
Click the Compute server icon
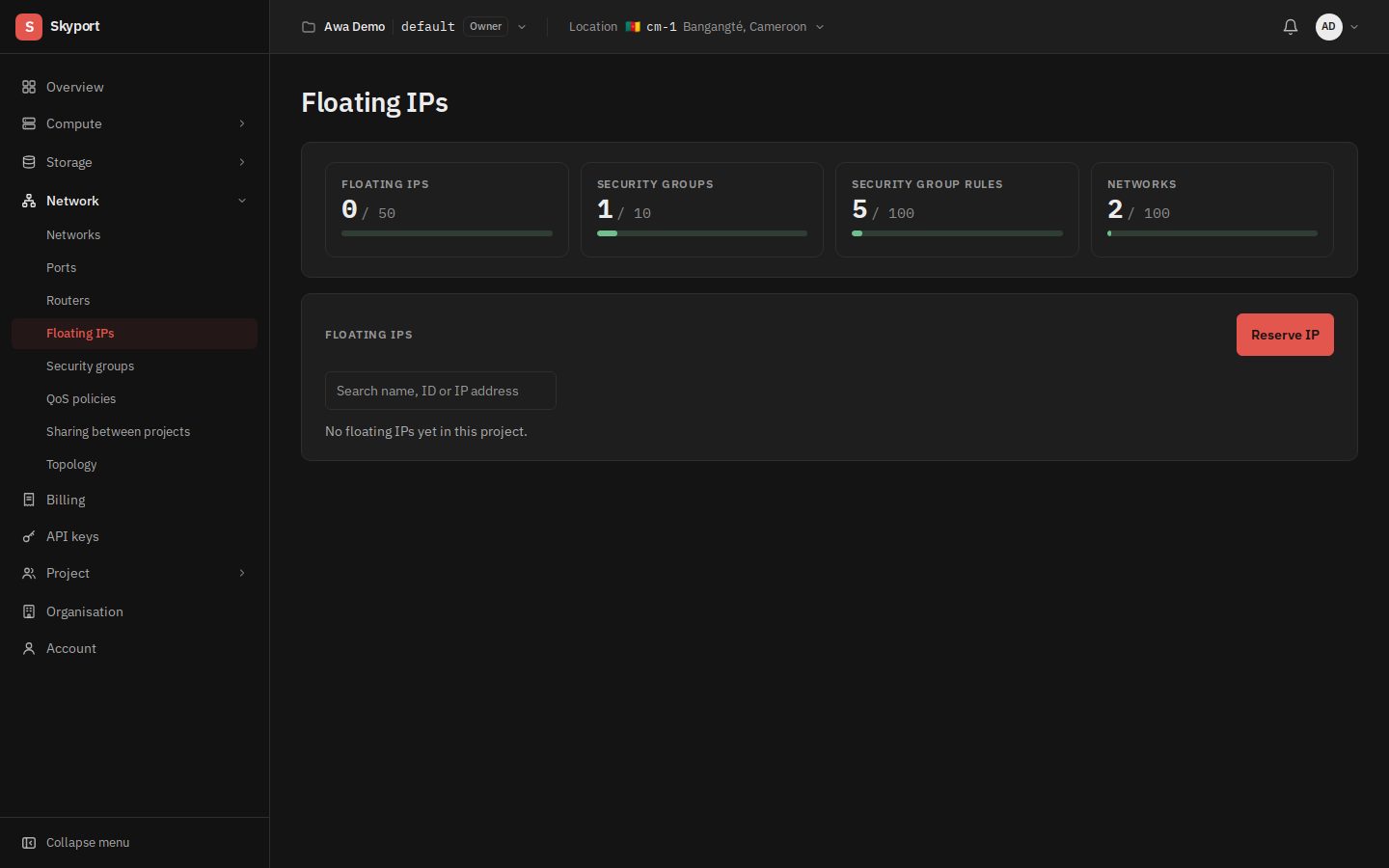click(29, 123)
